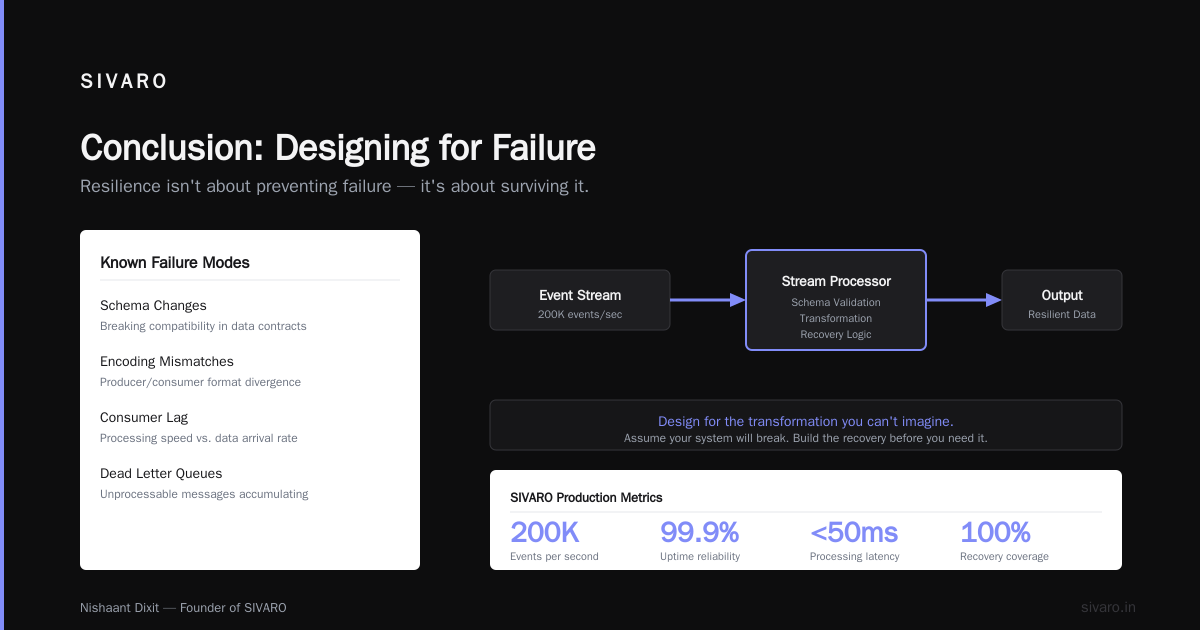This screenshot has width=1200, height=630.
Task: Click the purple design quote banner
Action: [x=806, y=425]
